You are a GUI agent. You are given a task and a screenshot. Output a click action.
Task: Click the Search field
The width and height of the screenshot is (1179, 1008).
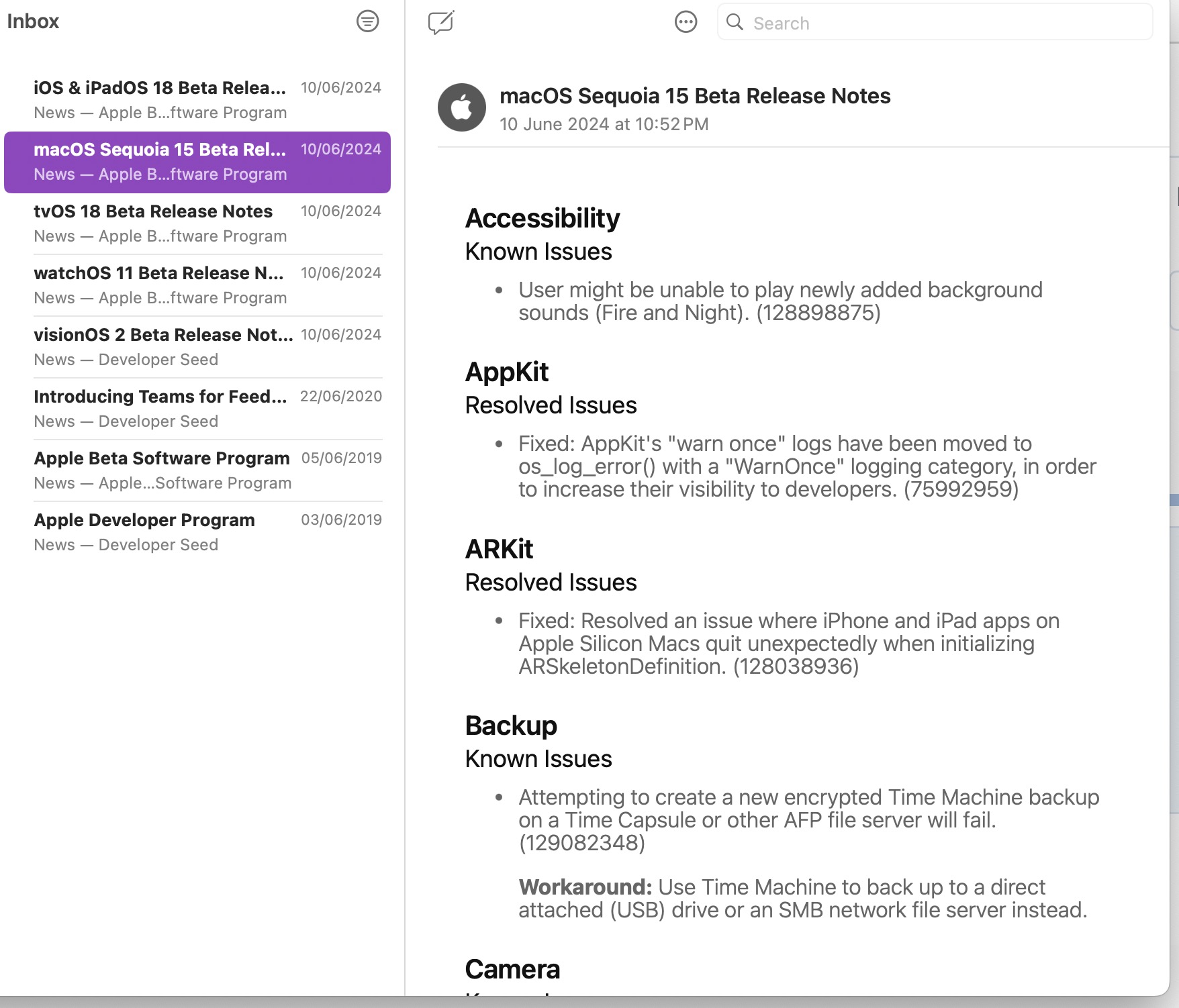point(935,22)
